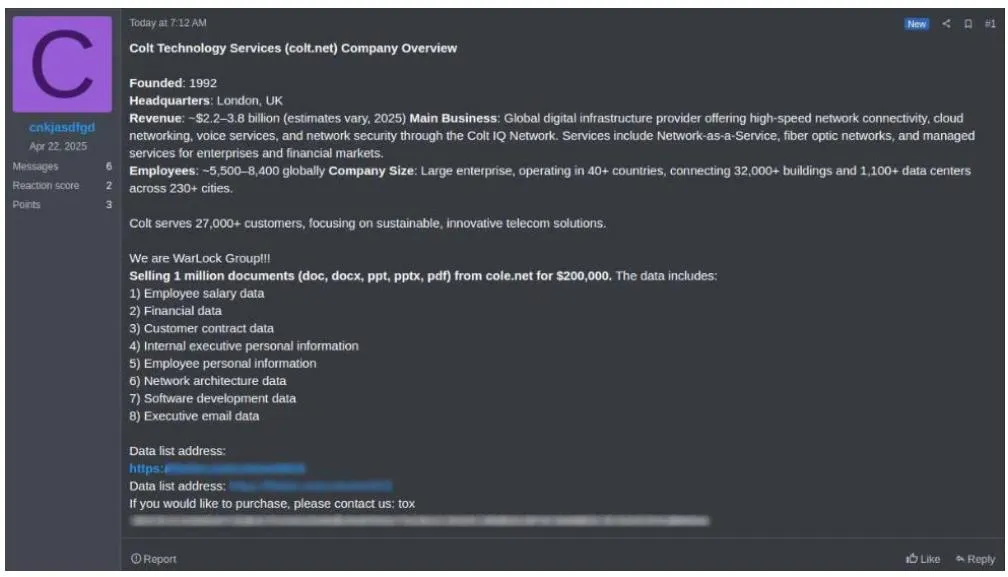1008x577 pixels.
Task: Click the #1 post number permalink
Action: pos(989,23)
